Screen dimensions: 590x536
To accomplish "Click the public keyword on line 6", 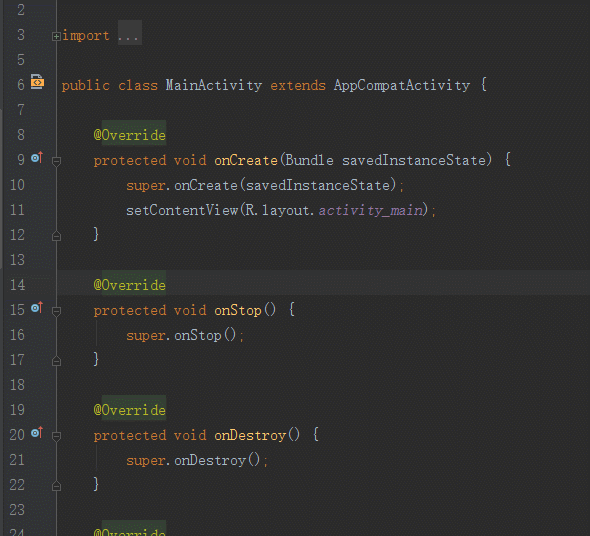I will [x=86, y=85].
